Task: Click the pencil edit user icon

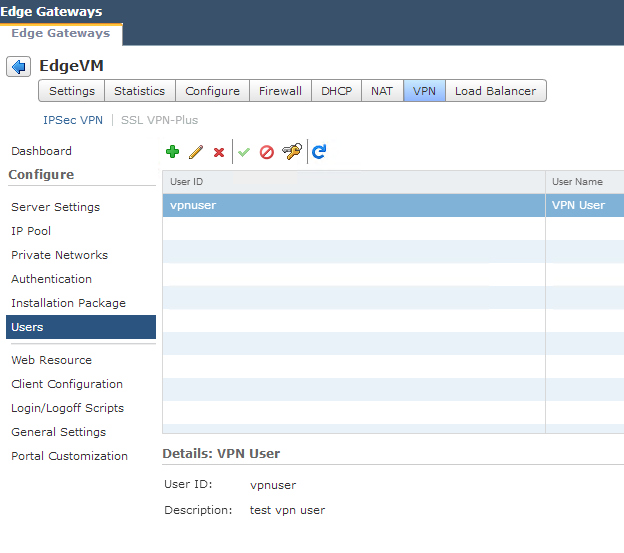Action: pos(196,152)
